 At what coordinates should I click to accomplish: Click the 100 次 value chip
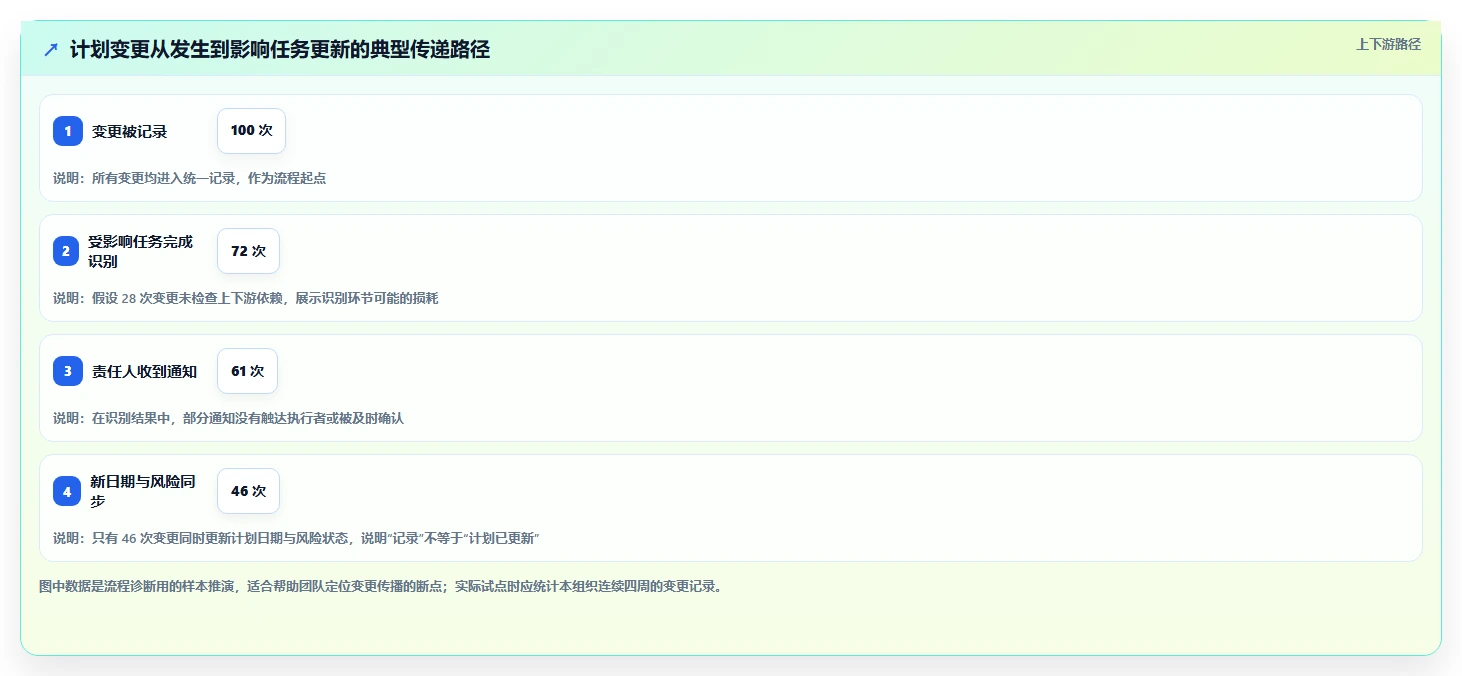click(x=251, y=131)
